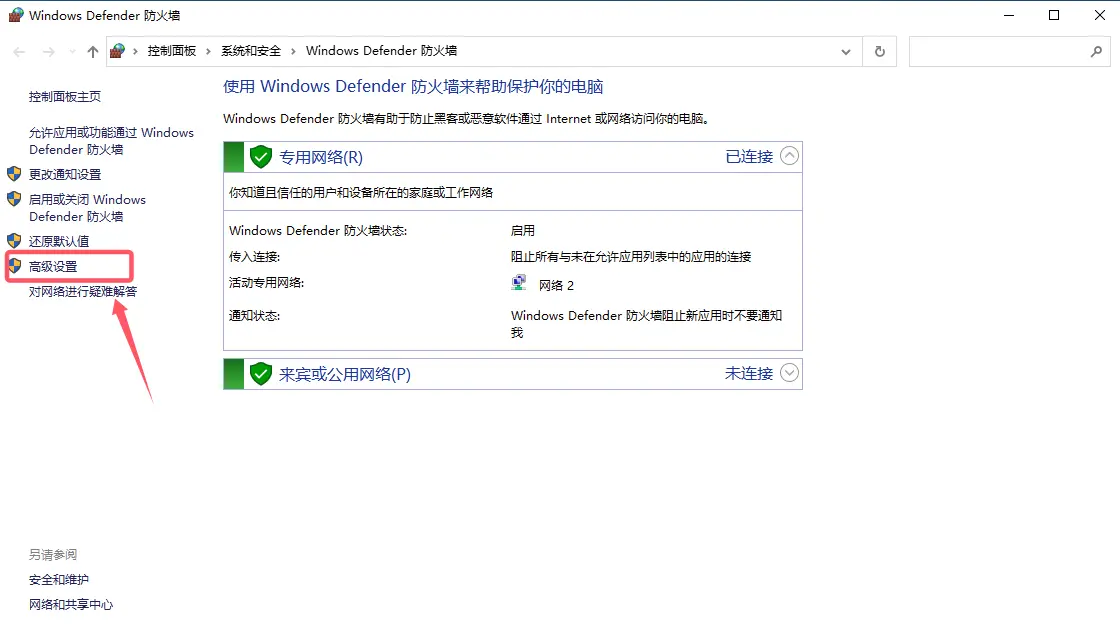Click shield icon beside 更改通知设置
The height and width of the screenshot is (630, 1120).
pyautogui.click(x=14, y=174)
